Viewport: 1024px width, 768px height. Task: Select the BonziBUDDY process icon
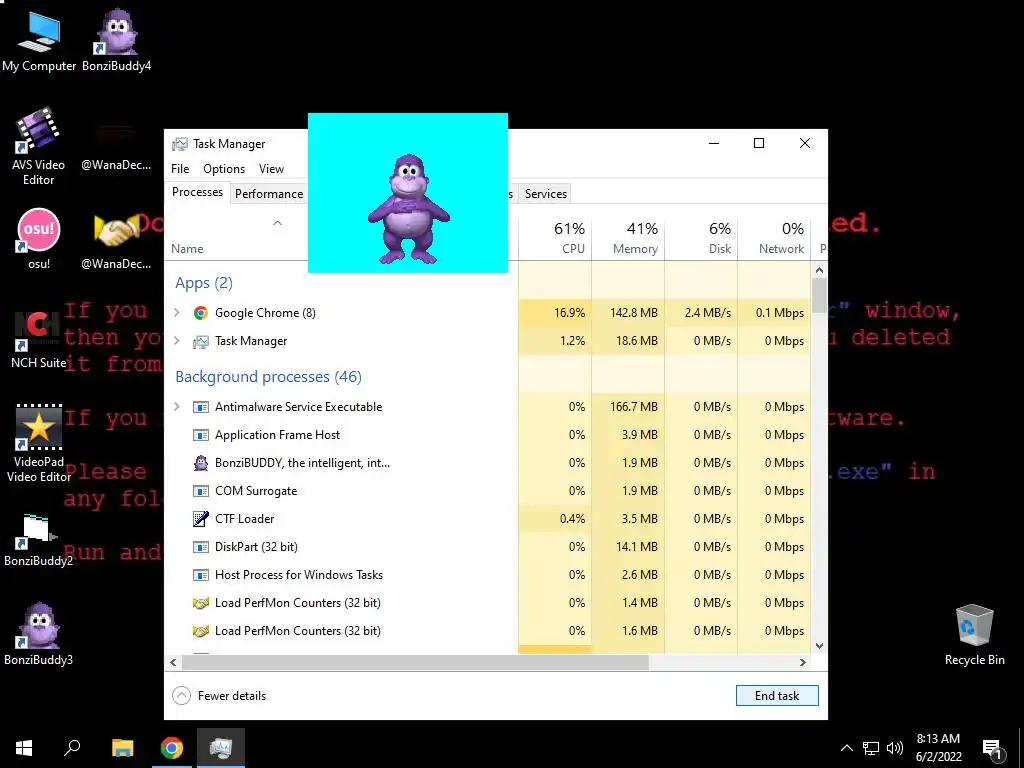200,463
